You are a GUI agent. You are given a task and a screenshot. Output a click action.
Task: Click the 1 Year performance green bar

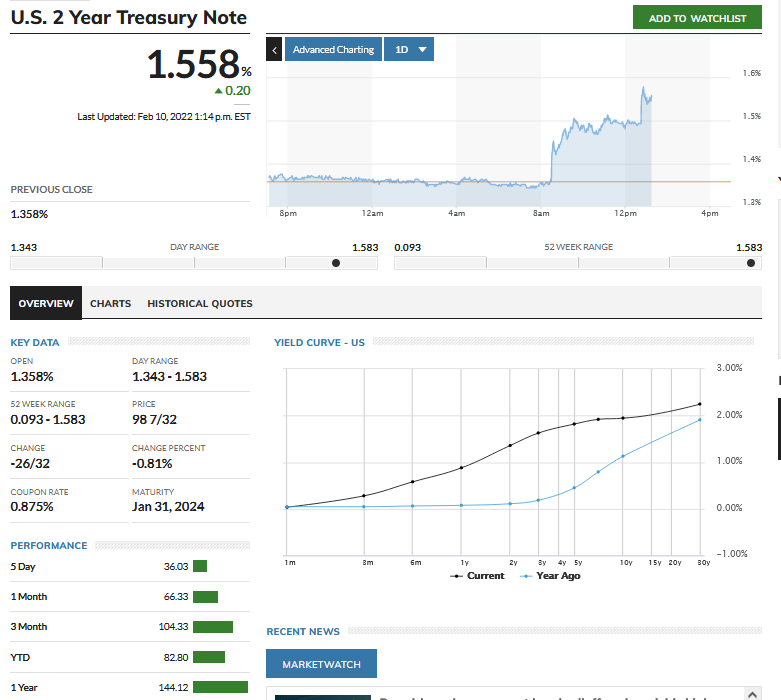[x=220, y=687]
